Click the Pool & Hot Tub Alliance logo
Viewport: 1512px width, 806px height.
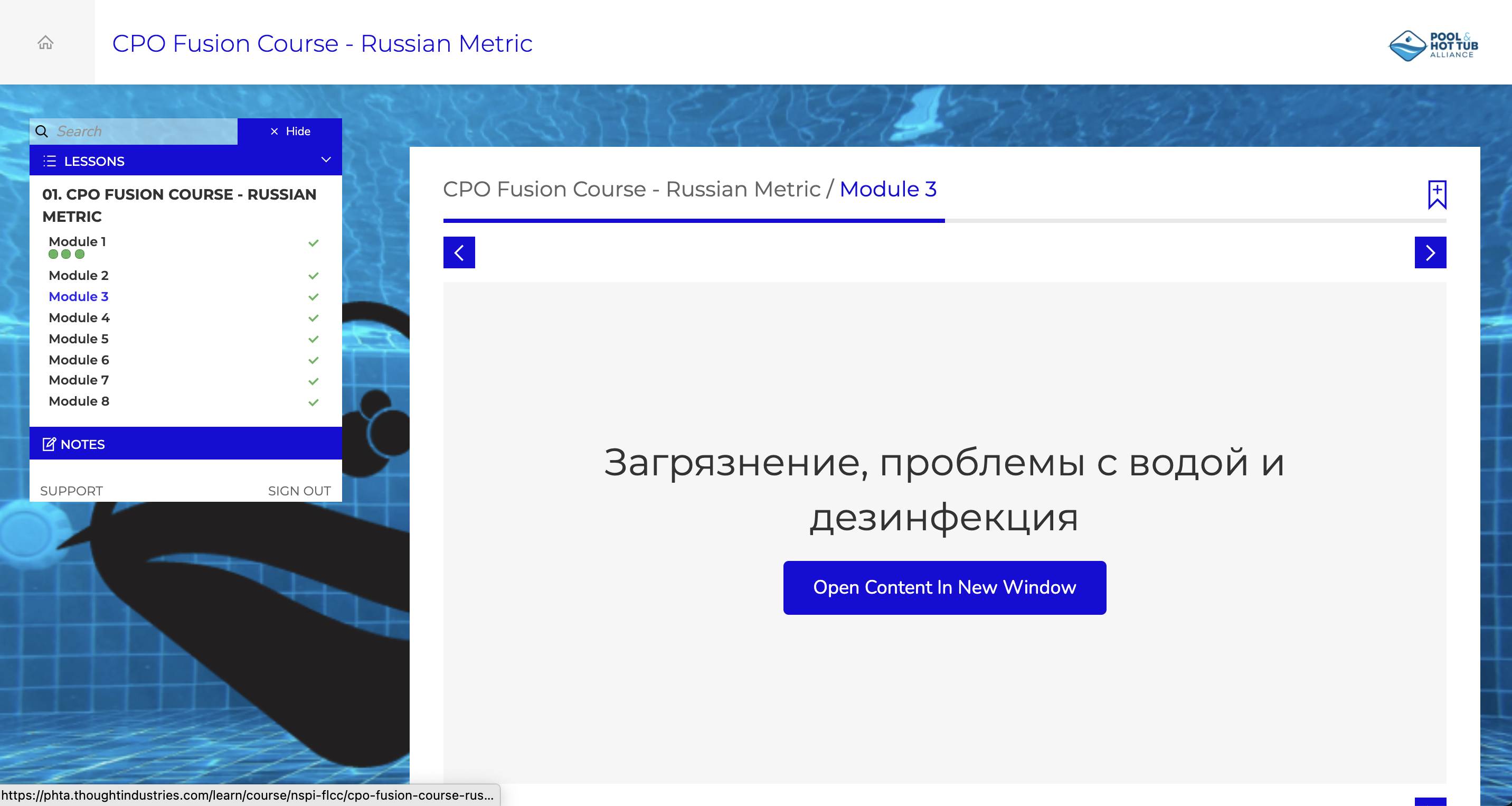[1432, 46]
